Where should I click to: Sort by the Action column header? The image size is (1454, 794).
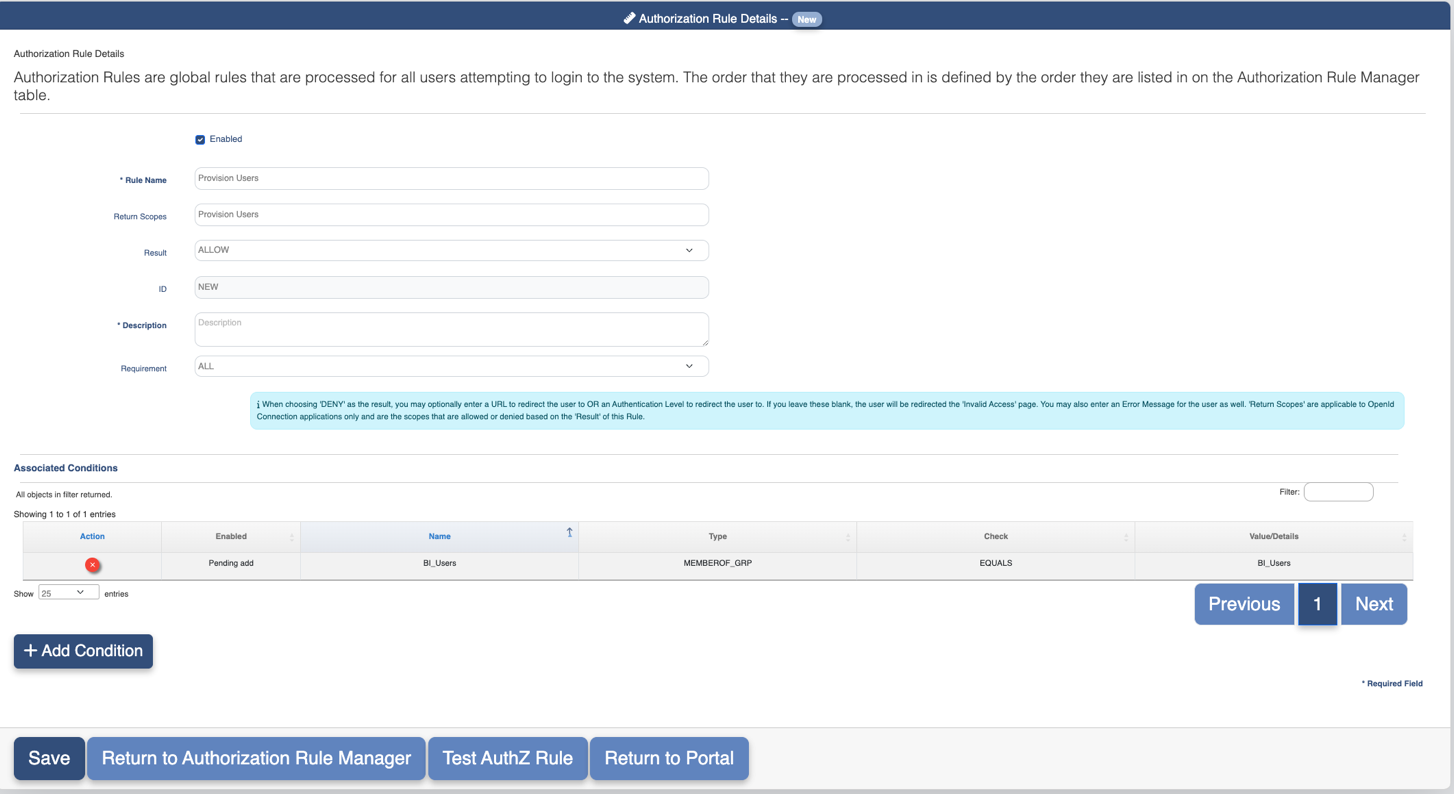[92, 537]
